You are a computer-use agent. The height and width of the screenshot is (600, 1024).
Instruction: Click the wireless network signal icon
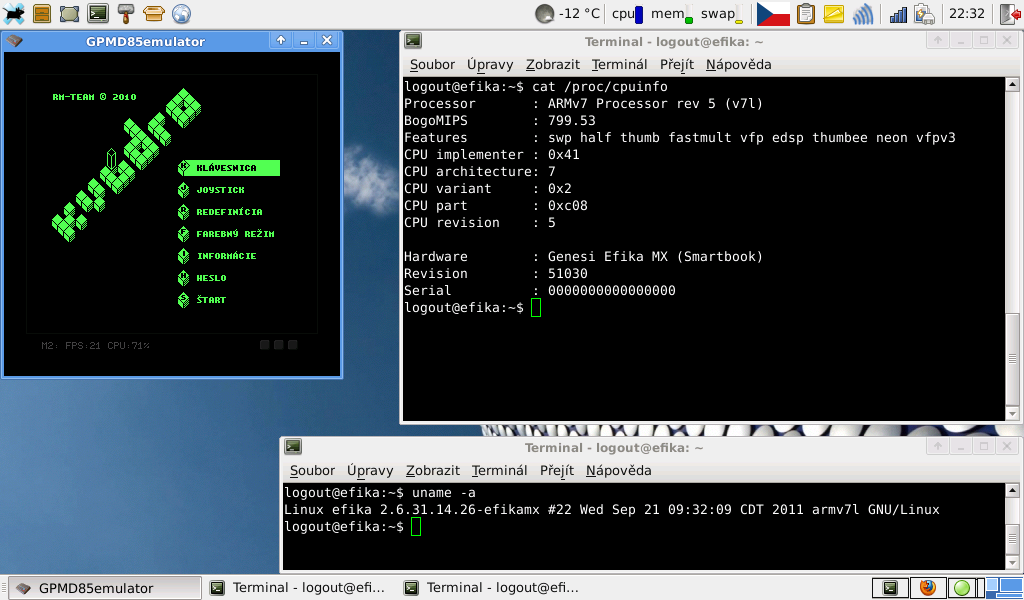click(862, 13)
